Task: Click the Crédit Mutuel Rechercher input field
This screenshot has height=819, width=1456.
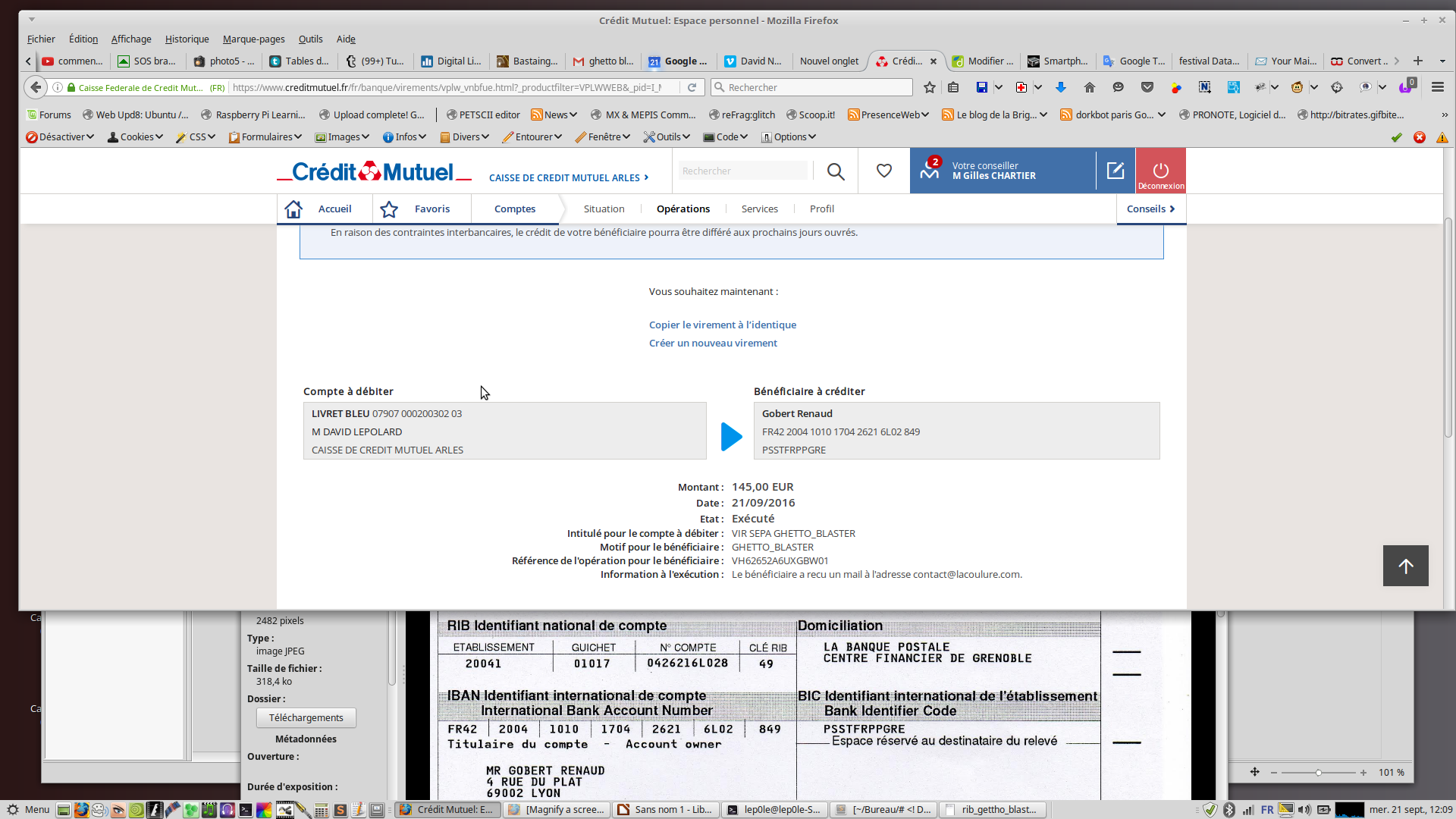Action: (x=743, y=171)
